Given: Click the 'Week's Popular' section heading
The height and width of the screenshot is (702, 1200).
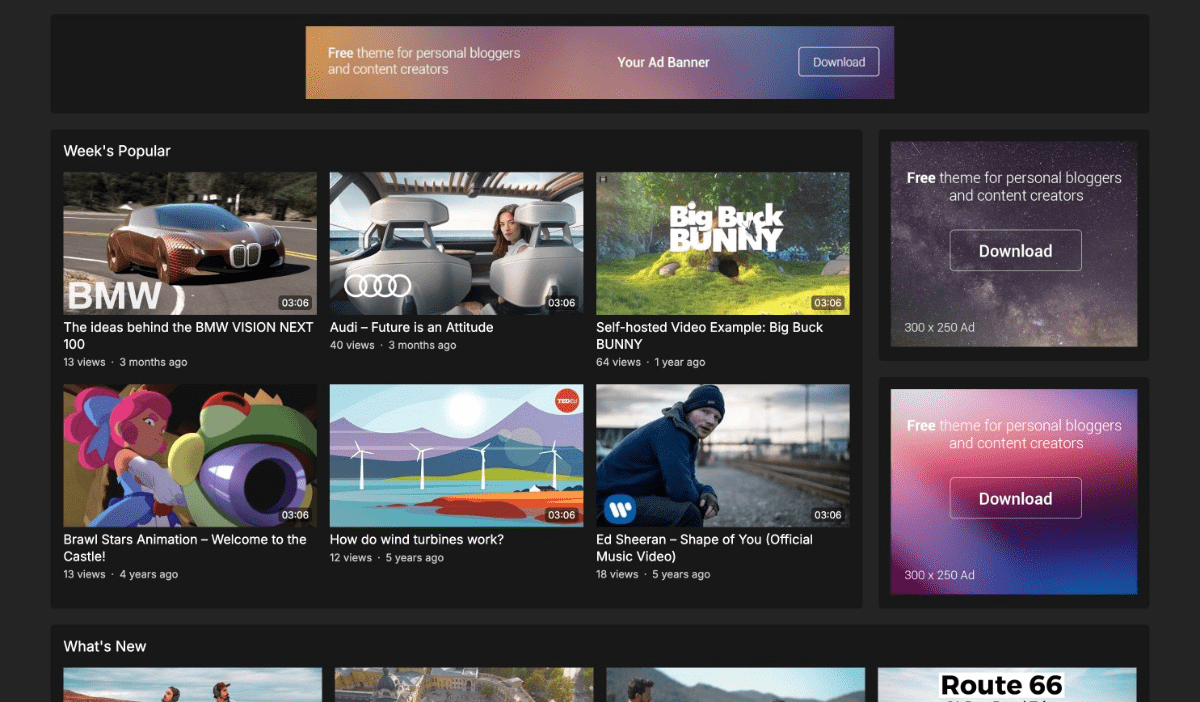Looking at the screenshot, I should point(117,151).
